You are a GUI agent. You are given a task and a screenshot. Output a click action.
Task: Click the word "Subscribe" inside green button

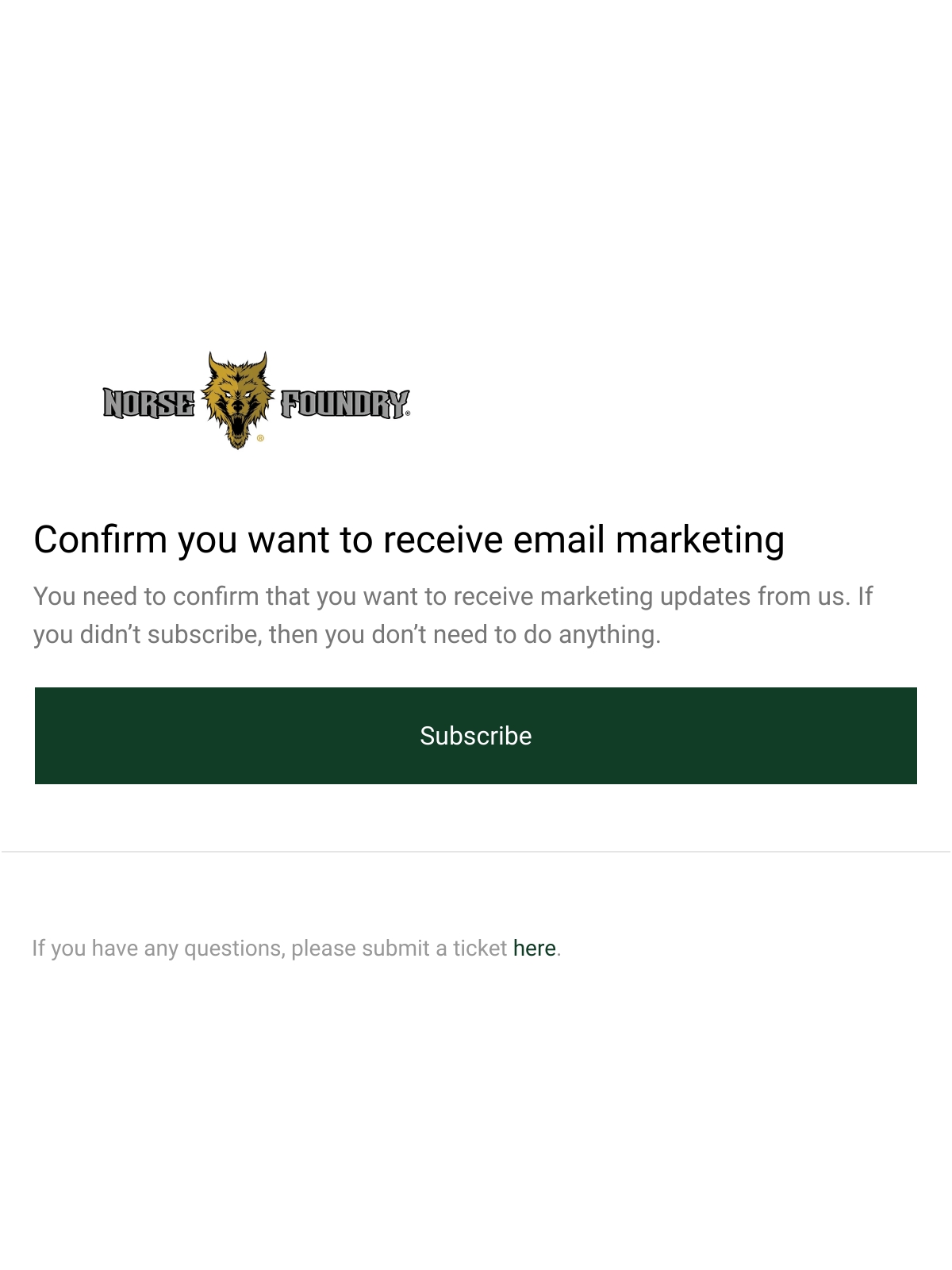click(x=476, y=736)
